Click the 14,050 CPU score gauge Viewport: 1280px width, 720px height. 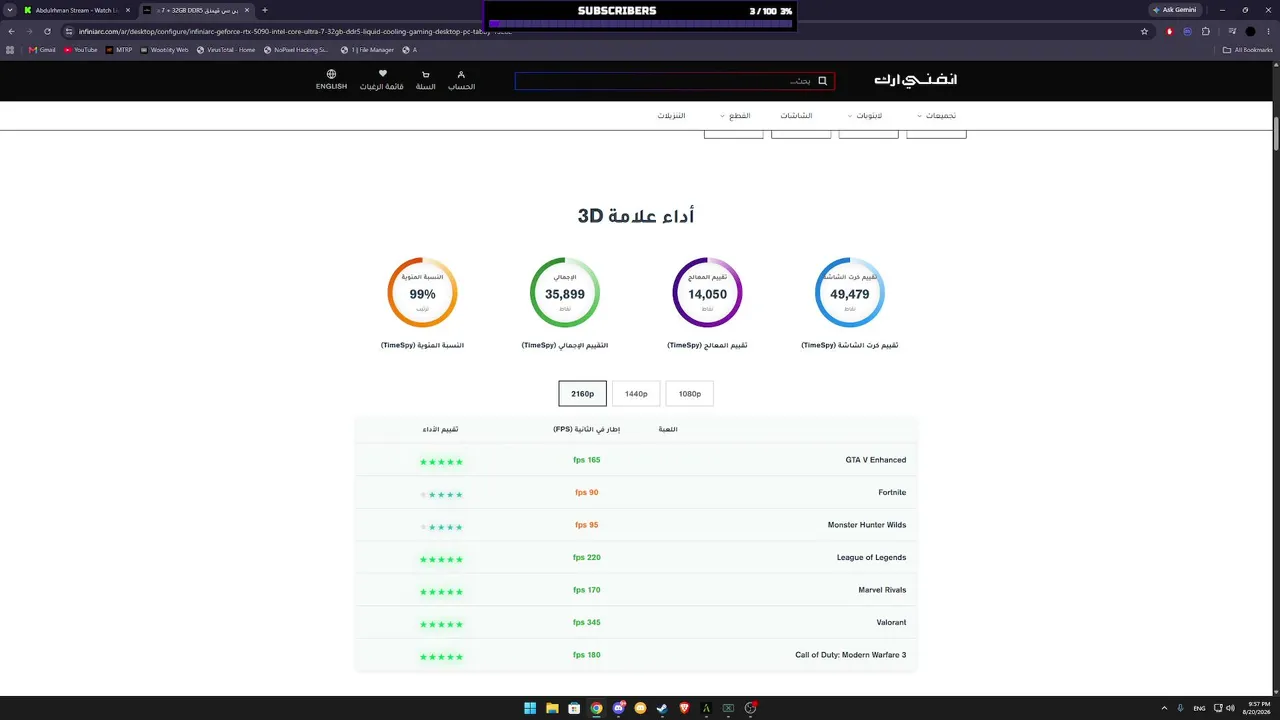707,293
